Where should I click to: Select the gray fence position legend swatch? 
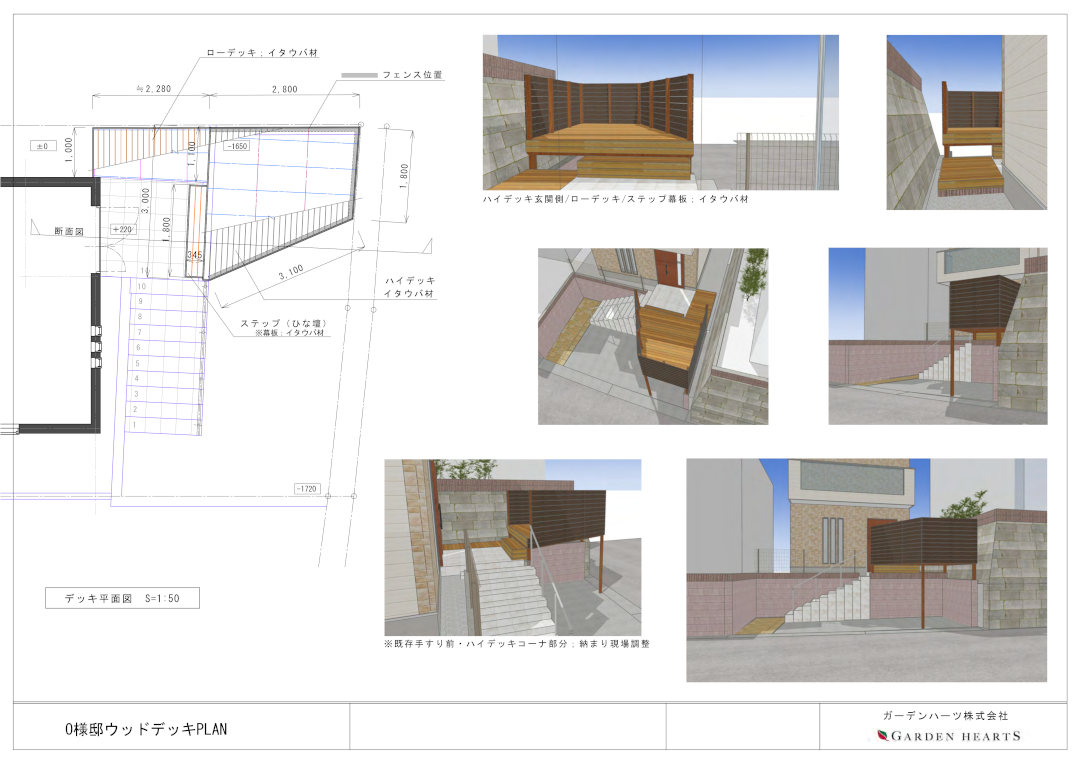coord(359,75)
